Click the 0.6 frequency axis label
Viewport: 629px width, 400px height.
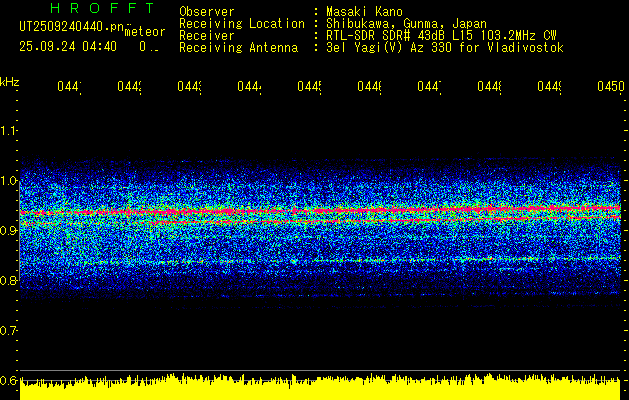coord(9,380)
